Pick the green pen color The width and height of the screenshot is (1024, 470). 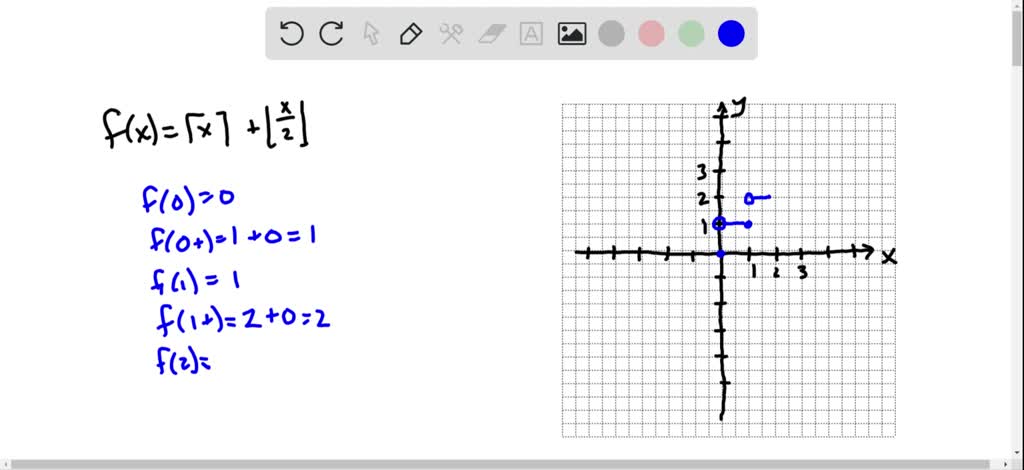coord(691,34)
